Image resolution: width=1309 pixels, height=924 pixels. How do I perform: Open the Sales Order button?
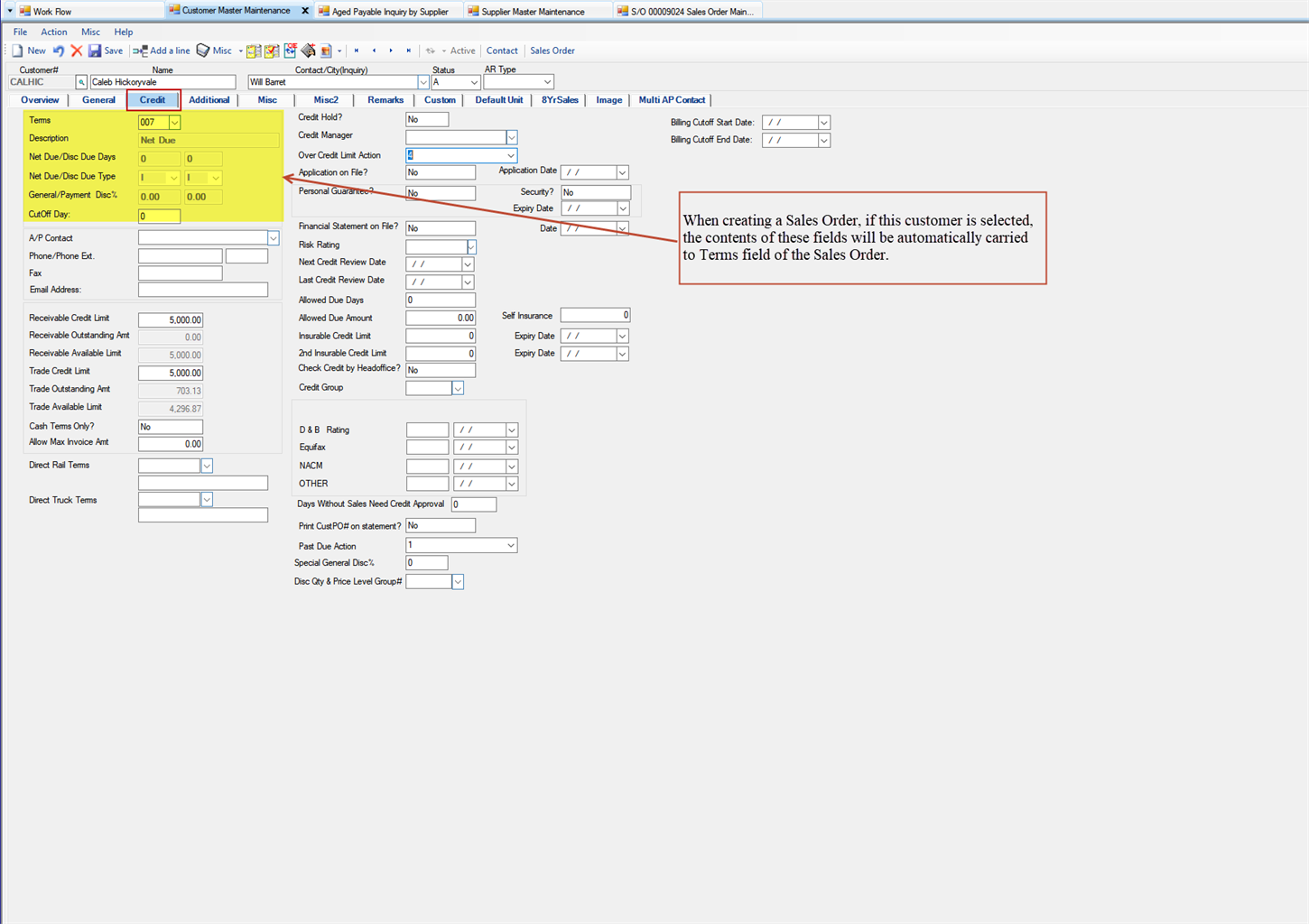coord(552,51)
